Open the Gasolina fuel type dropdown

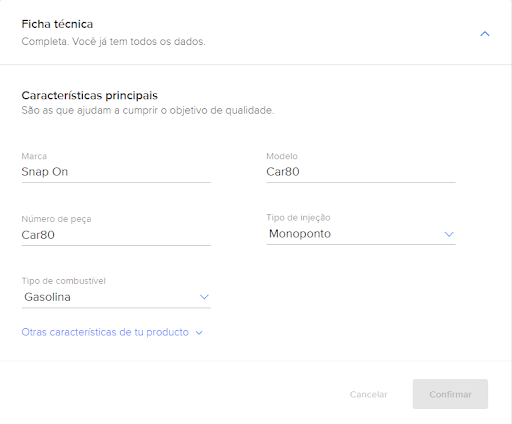point(116,297)
